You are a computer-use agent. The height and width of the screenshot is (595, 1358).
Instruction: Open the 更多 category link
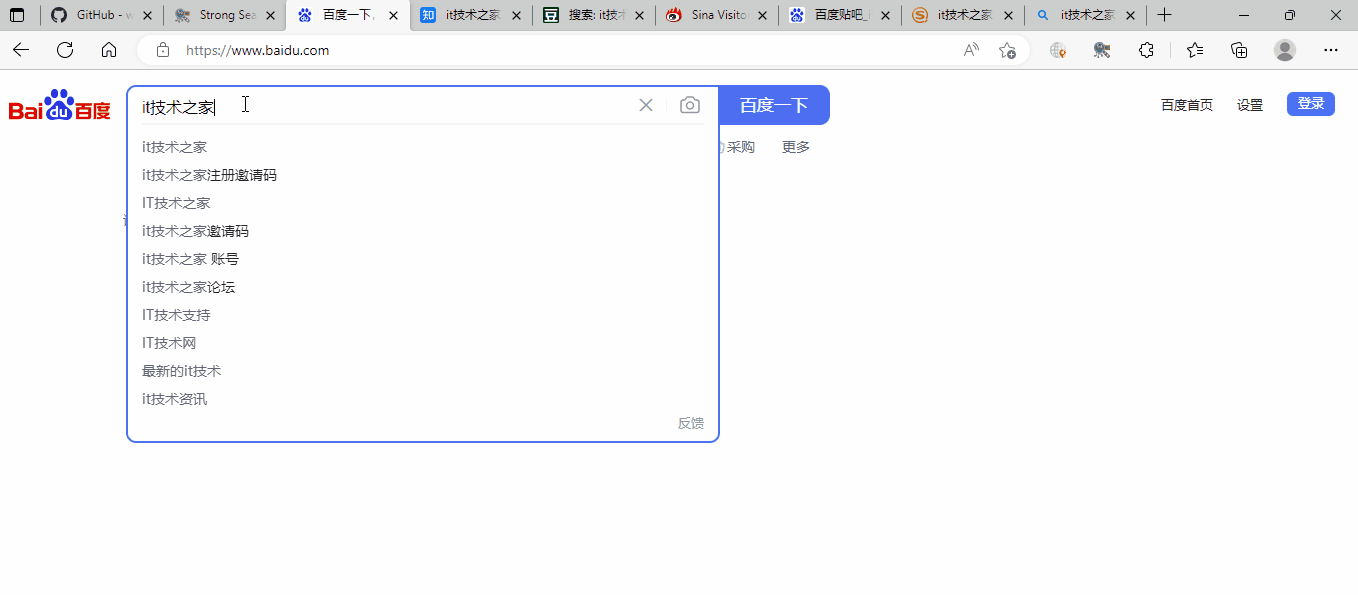point(796,147)
